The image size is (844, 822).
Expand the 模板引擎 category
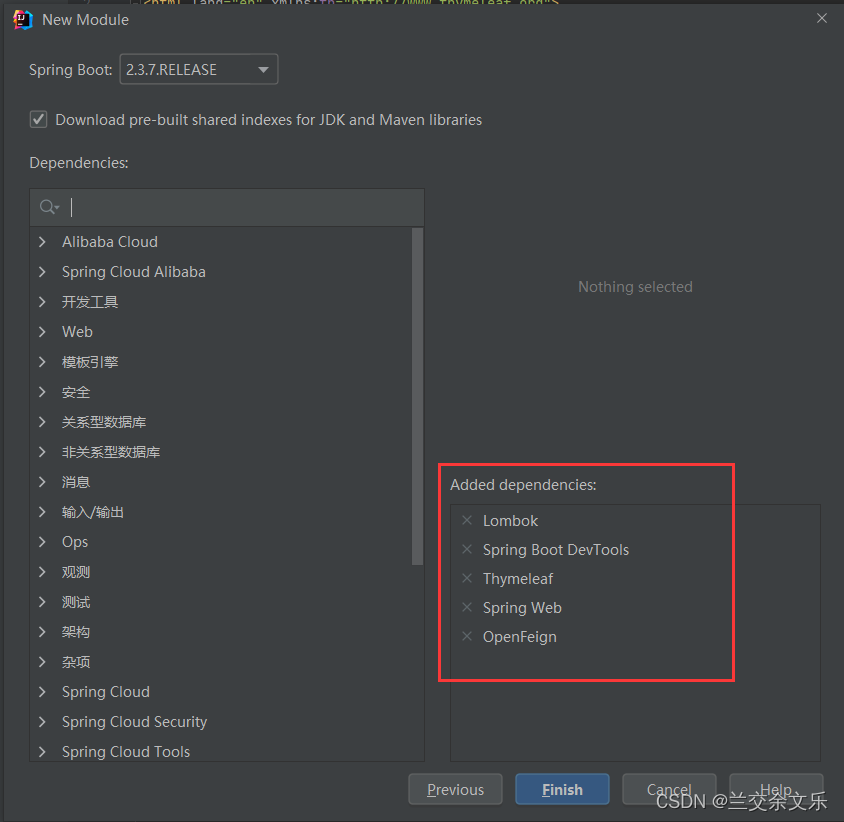point(42,362)
